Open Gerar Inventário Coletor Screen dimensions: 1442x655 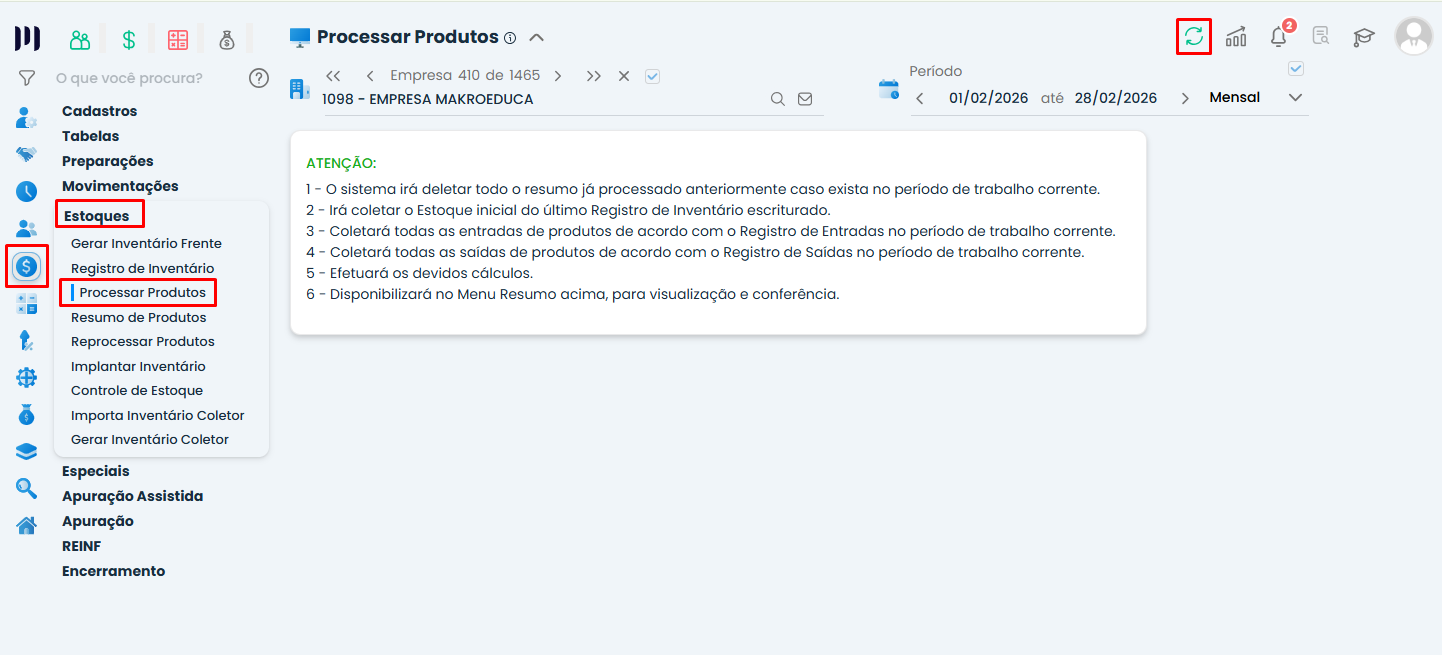150,439
